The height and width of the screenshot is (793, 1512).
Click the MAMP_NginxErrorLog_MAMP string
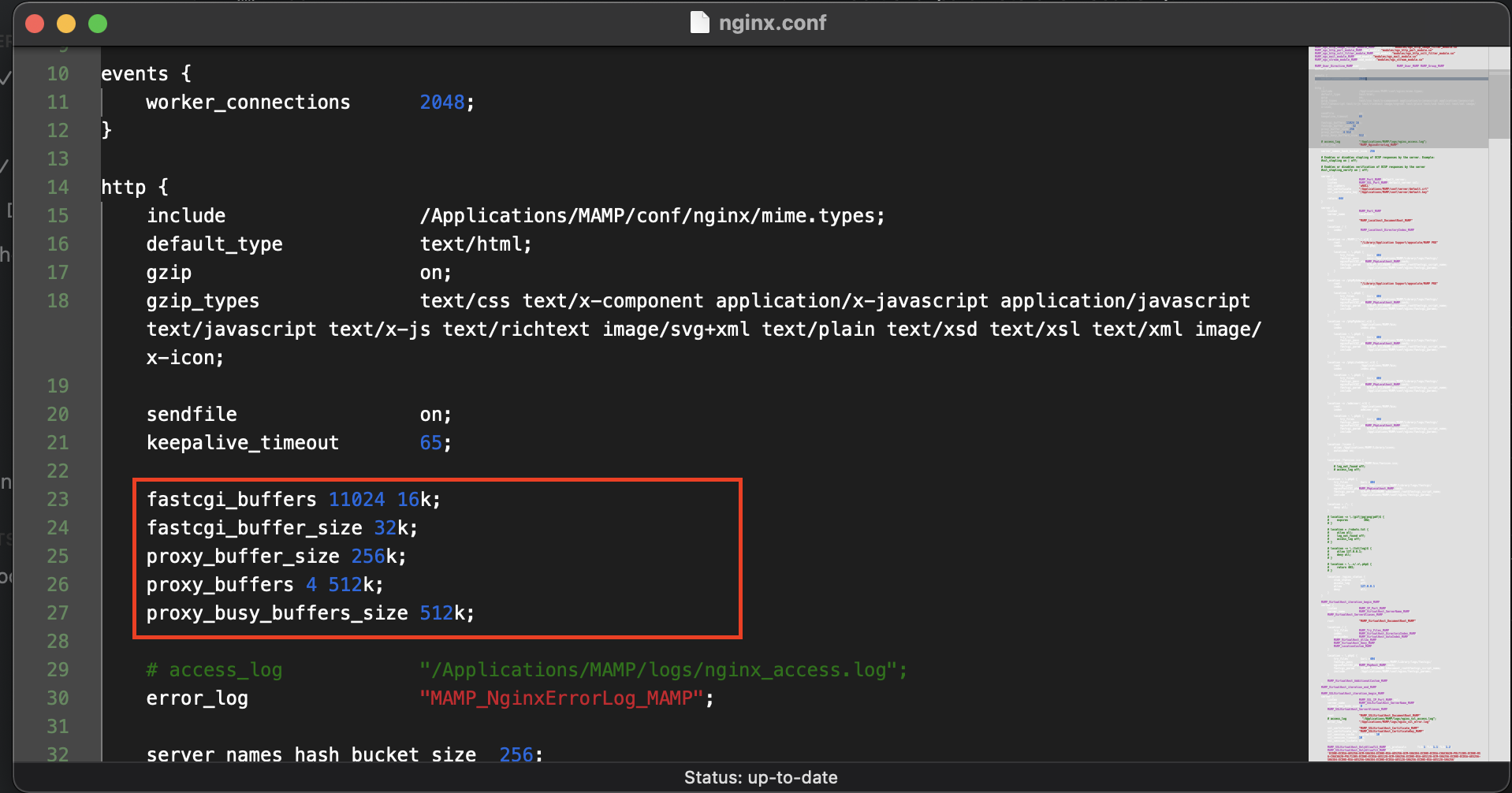[x=561, y=698]
